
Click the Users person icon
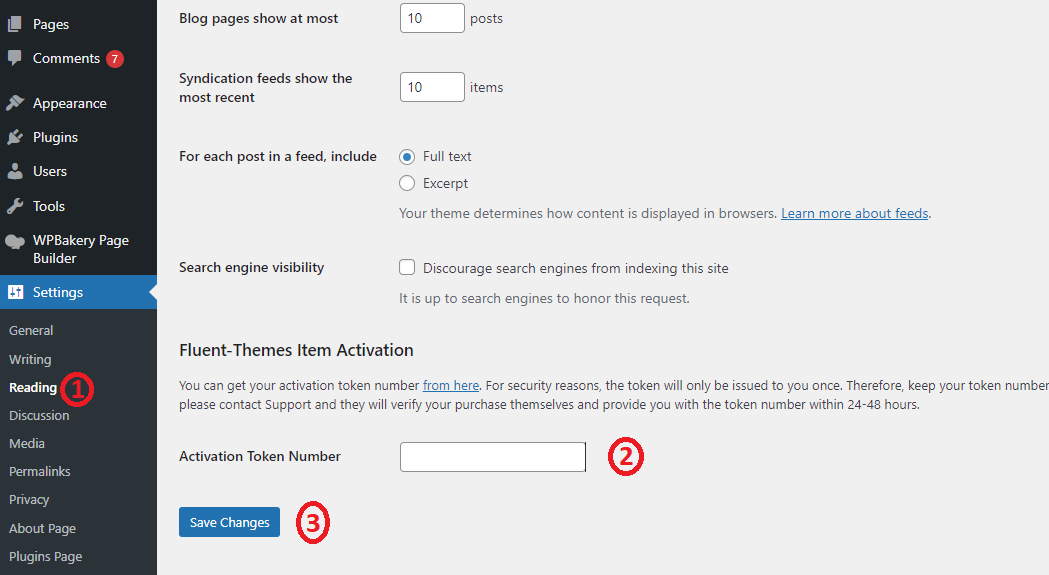click(15, 171)
